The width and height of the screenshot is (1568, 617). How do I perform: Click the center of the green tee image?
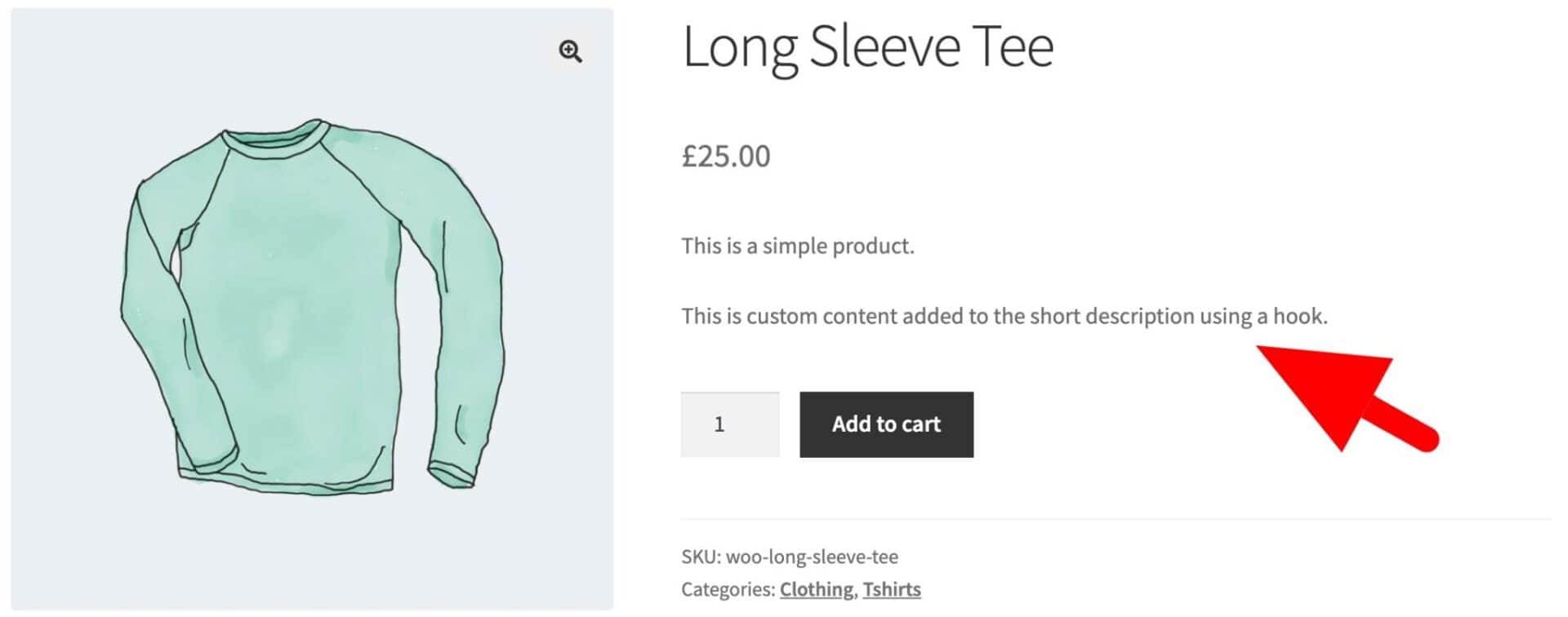(313, 308)
